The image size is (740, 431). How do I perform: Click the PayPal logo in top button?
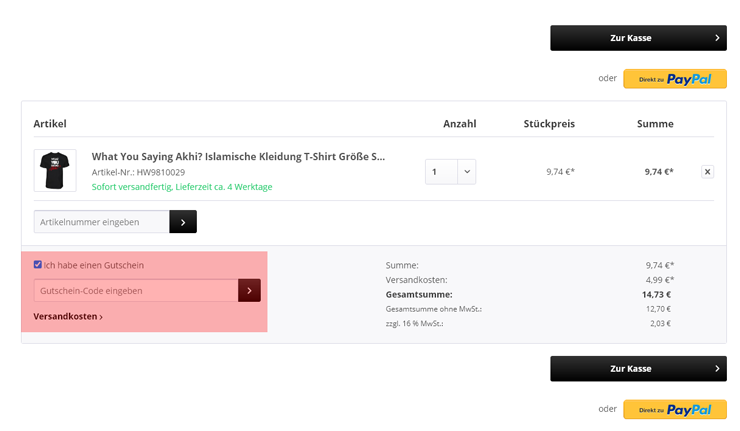(x=689, y=79)
